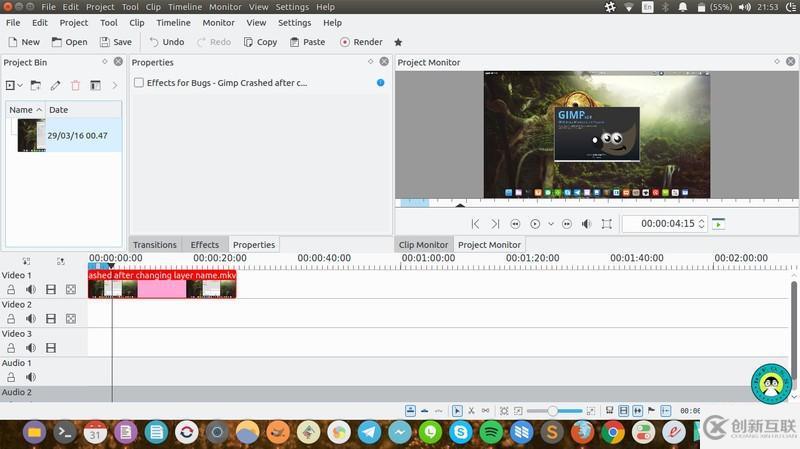Image resolution: width=800 pixels, height=449 pixels.
Task: Play the project monitor preview
Action: point(535,224)
